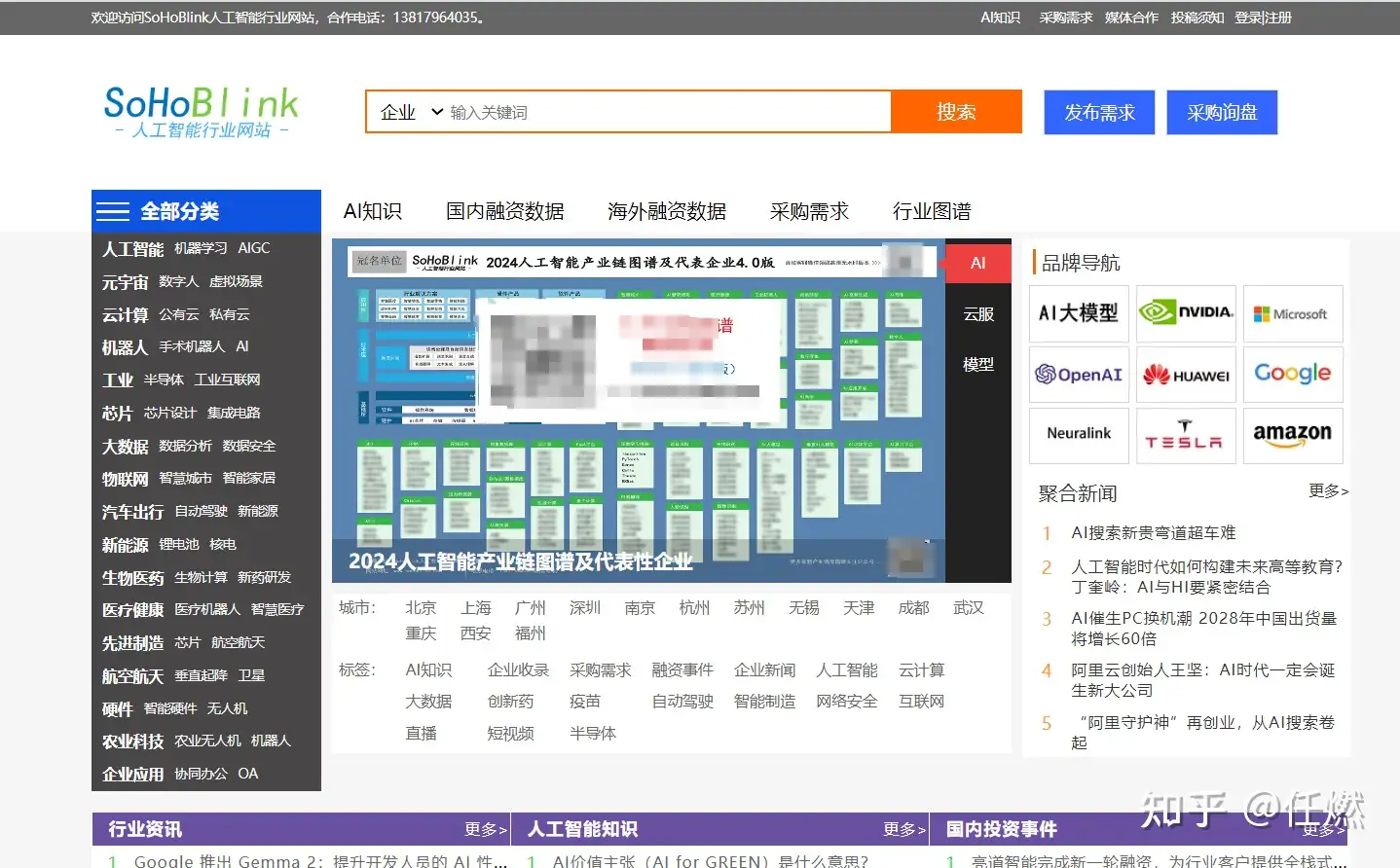Open the TESLA brand logo tile
Screen dimensions: 1400x868
click(x=1186, y=435)
